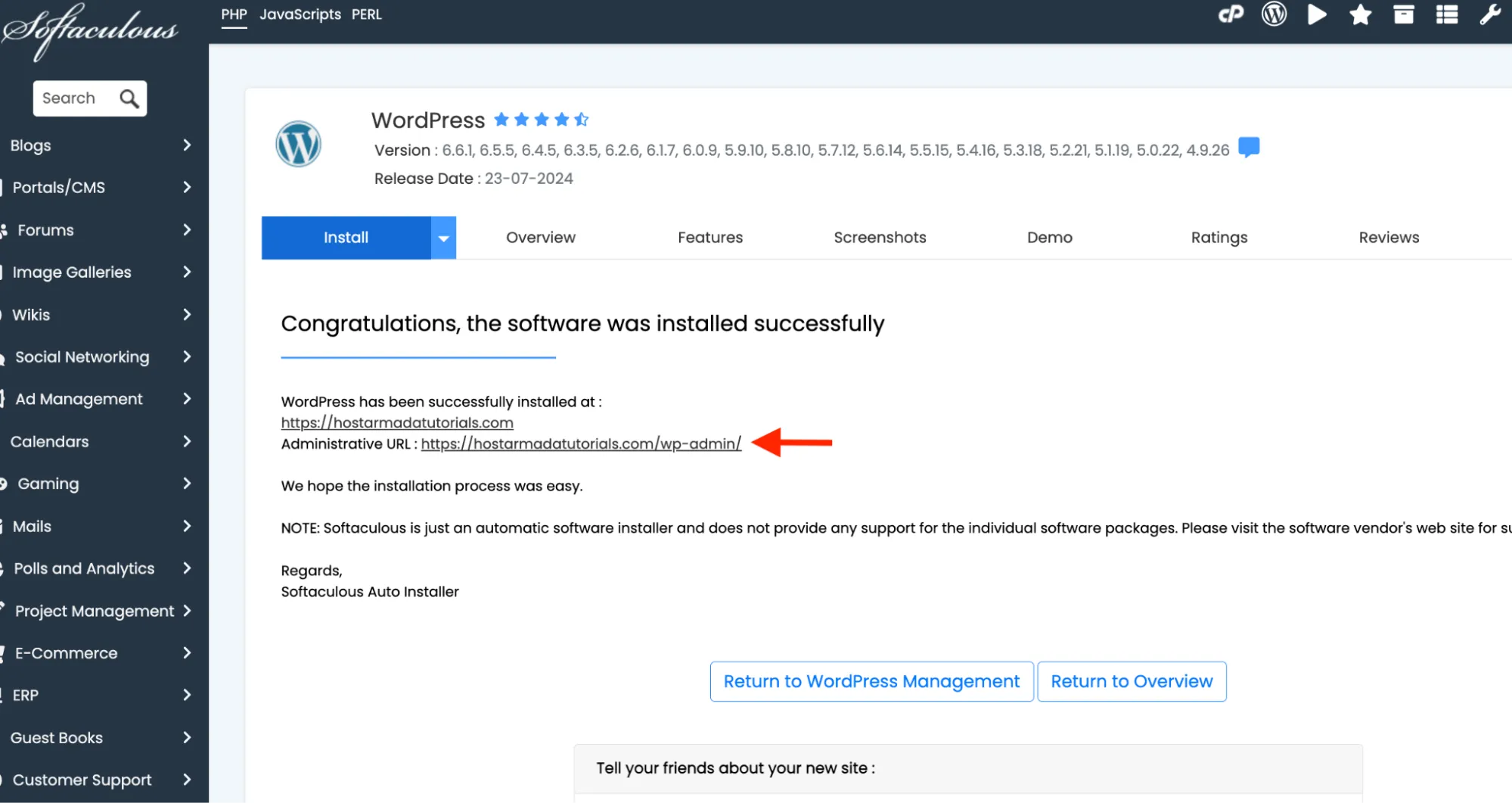Open the Install dropdown arrow
1512x803 pixels.
(x=444, y=238)
